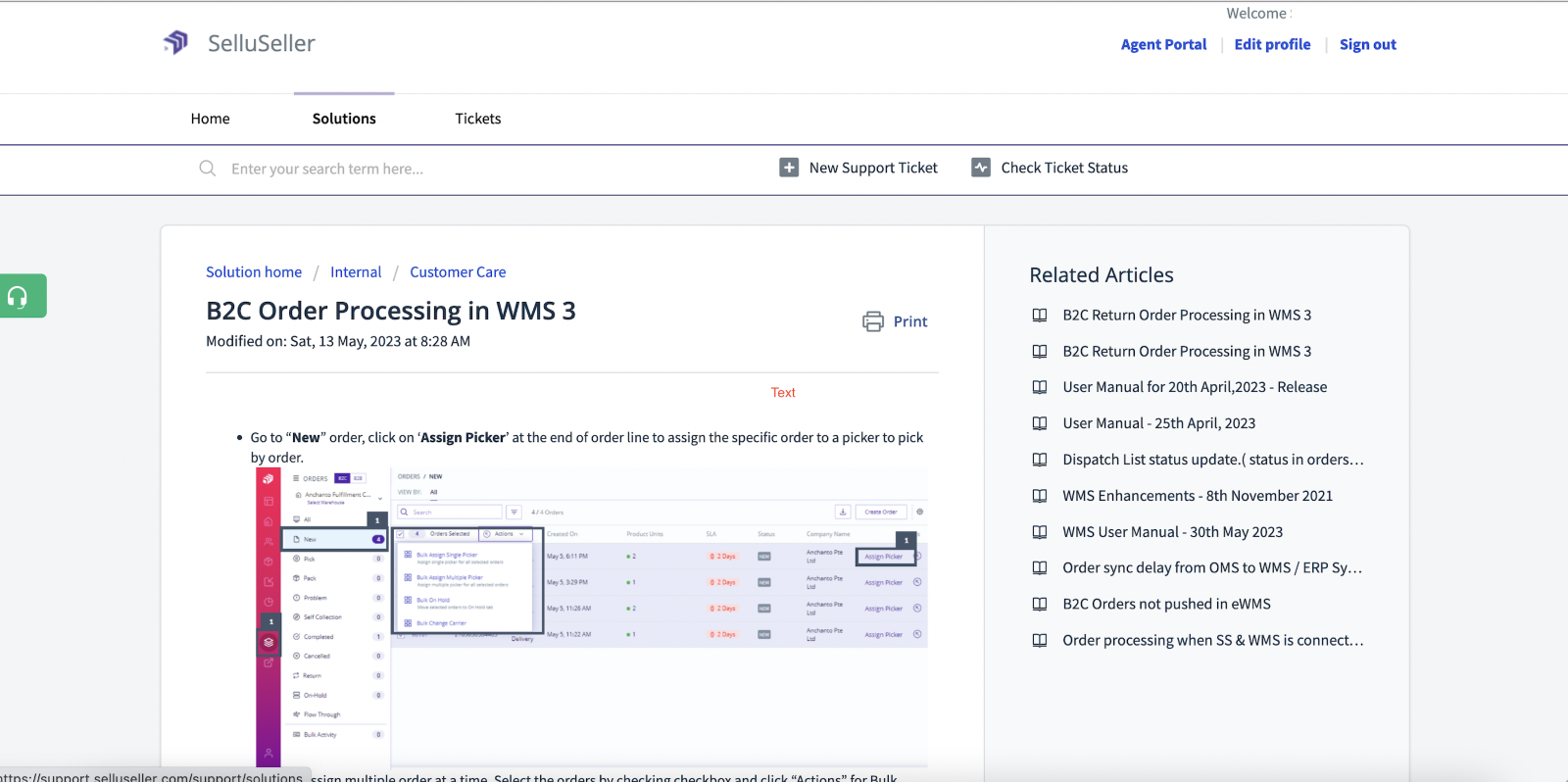Click the Check Ticket Status pulse icon
The height and width of the screenshot is (782, 1568).
tap(981, 168)
